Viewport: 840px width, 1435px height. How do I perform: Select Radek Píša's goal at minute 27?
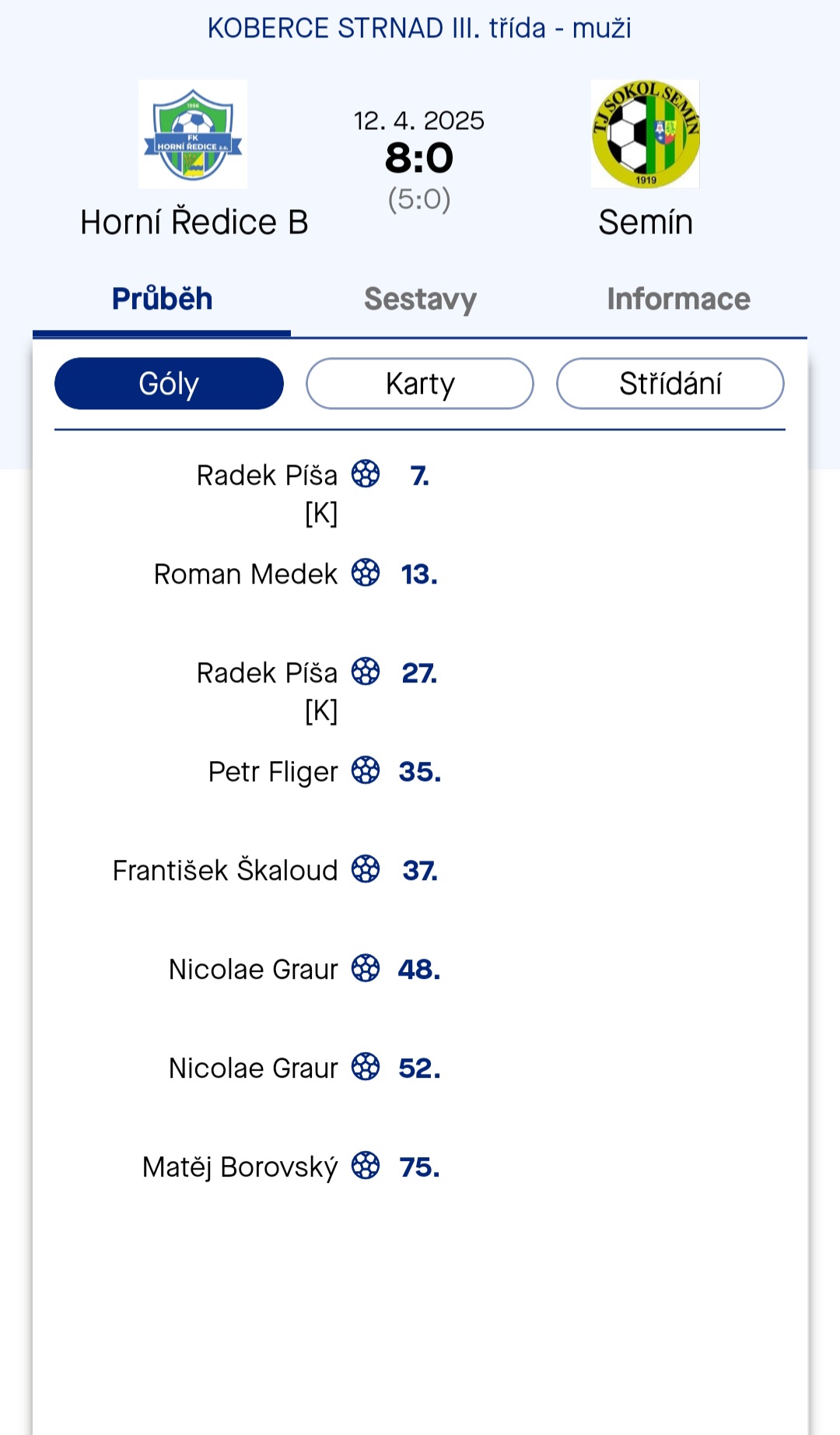click(317, 691)
